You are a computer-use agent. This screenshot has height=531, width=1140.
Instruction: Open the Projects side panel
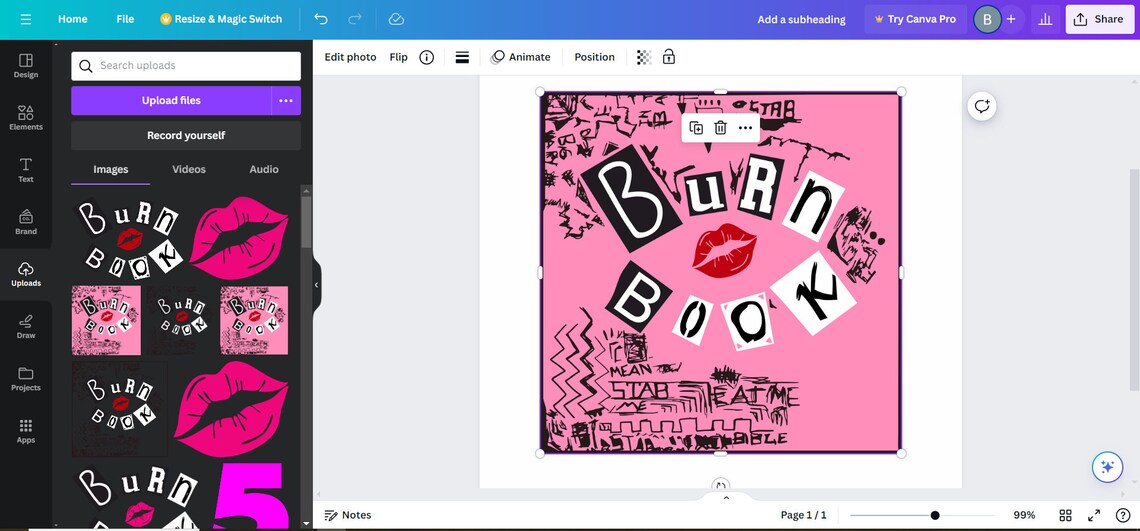(25, 379)
